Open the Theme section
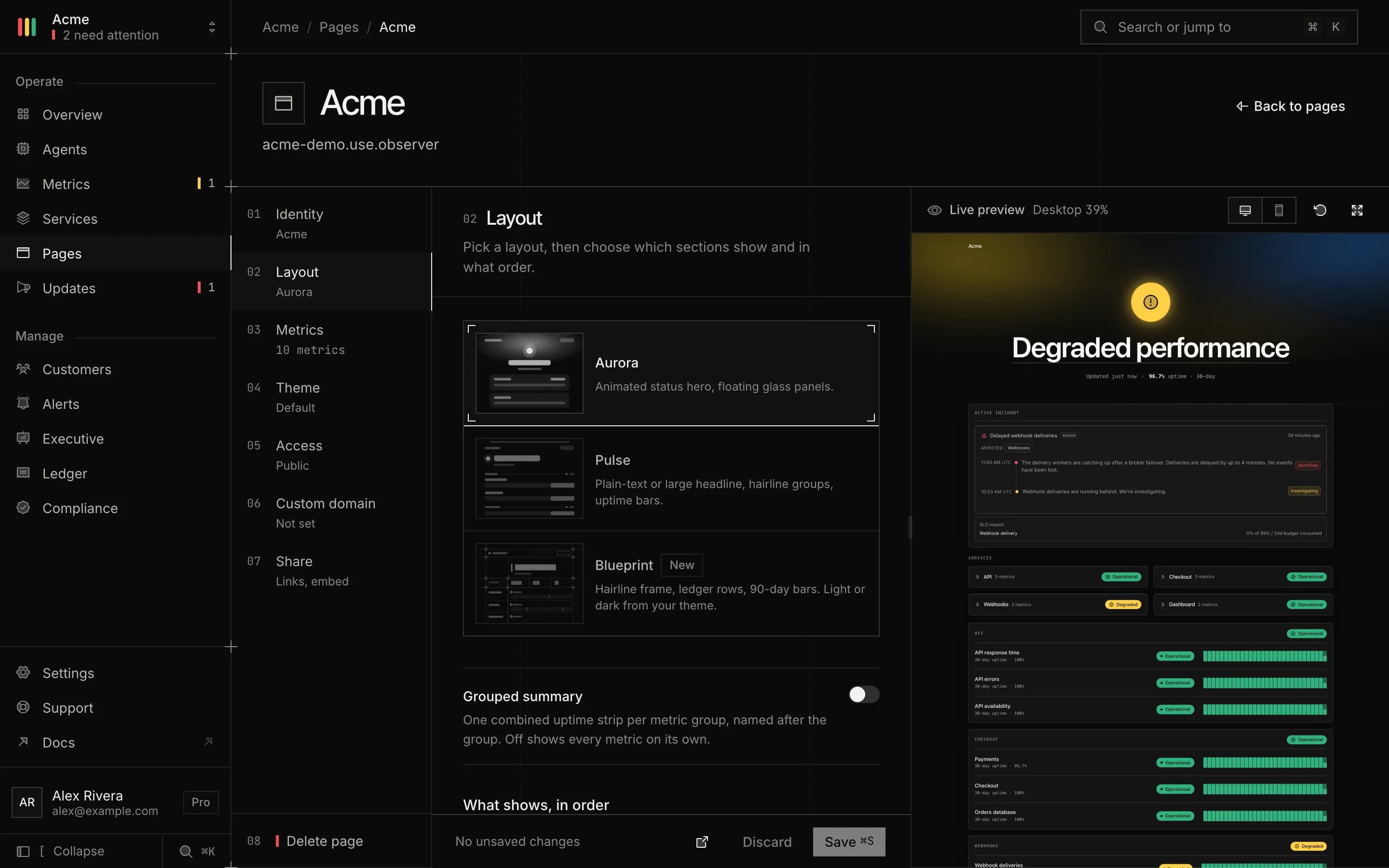This screenshot has width=1389, height=868. click(331, 397)
